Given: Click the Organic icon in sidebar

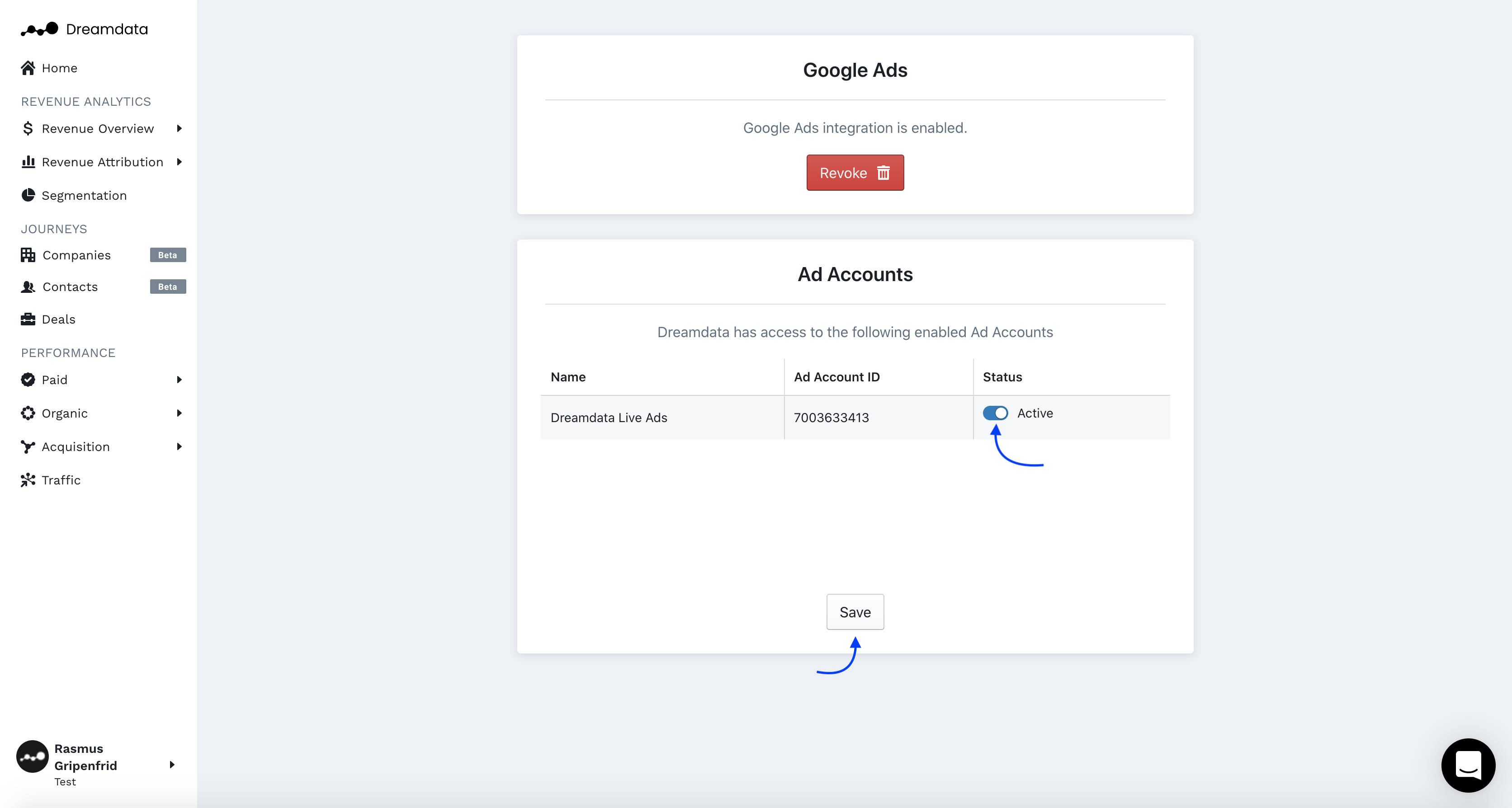Looking at the screenshot, I should coord(28,413).
